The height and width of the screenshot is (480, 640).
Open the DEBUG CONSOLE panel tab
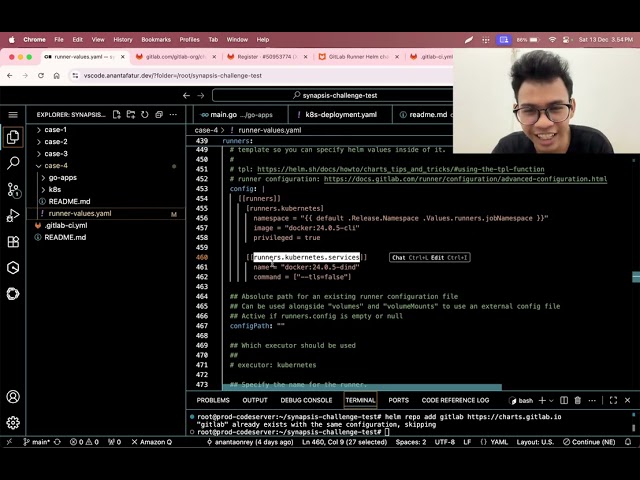point(306,400)
